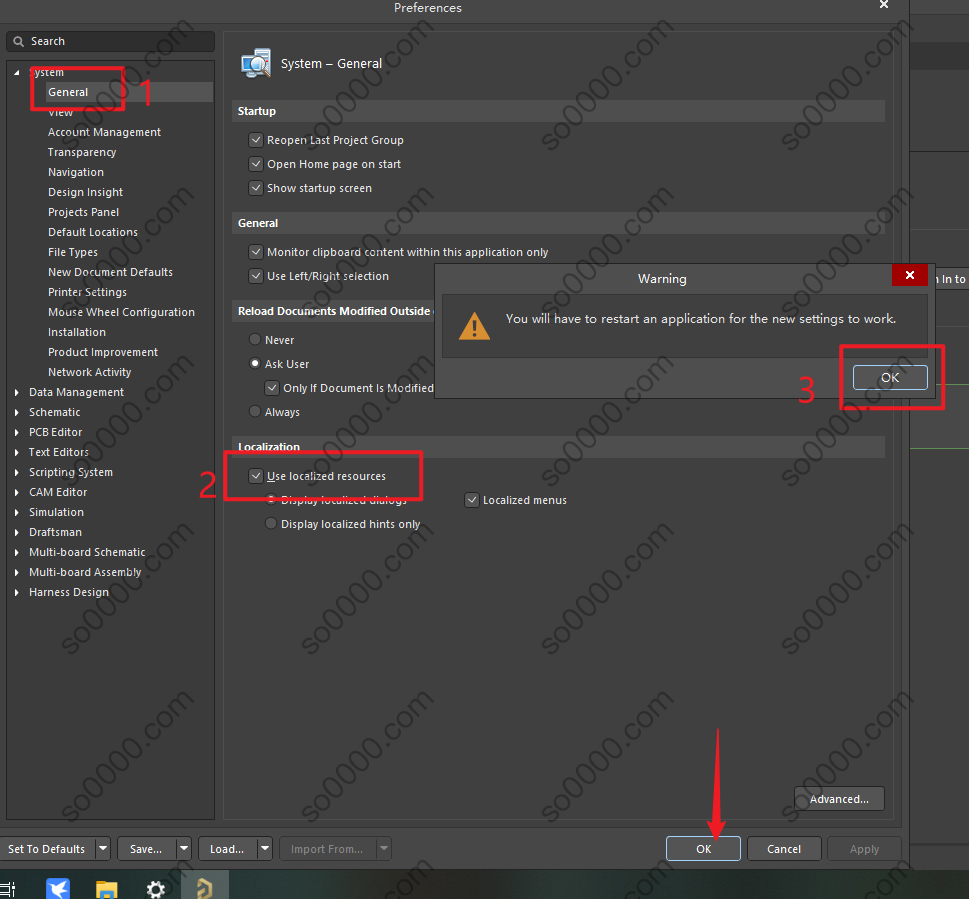
Task: Toggle Open Home page on start
Action: 256,164
